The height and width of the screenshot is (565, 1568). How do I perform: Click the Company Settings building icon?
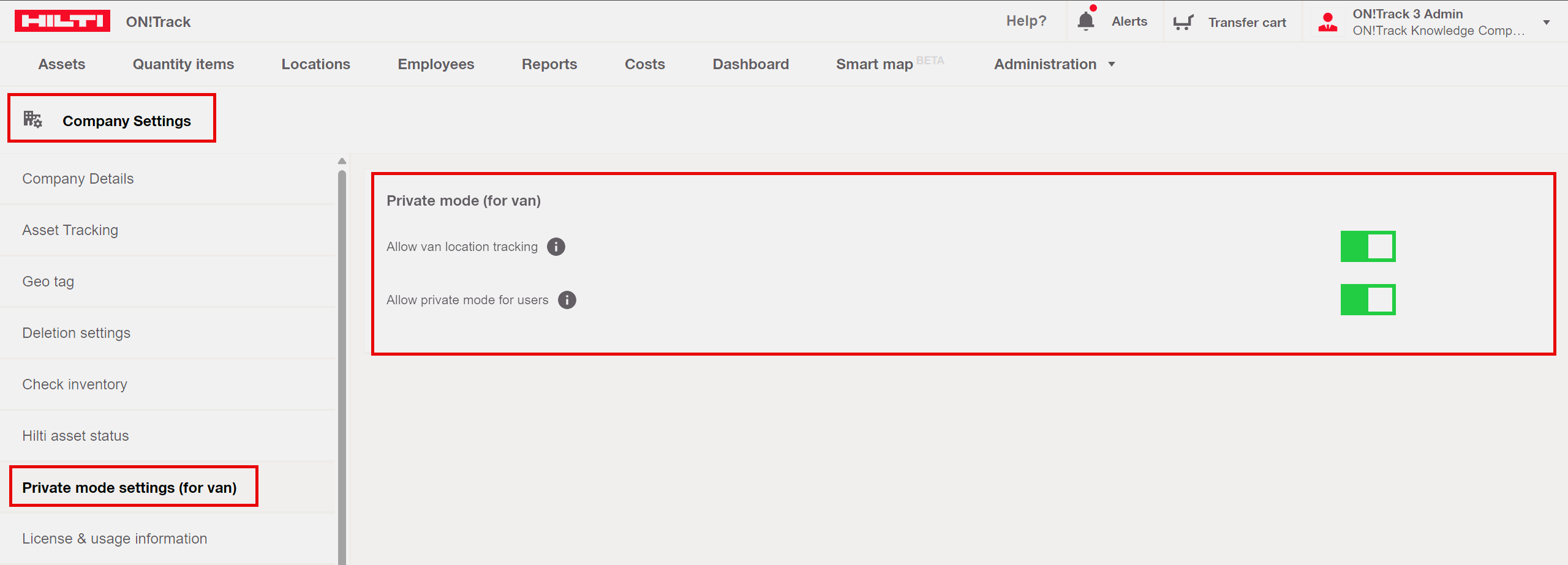[32, 119]
